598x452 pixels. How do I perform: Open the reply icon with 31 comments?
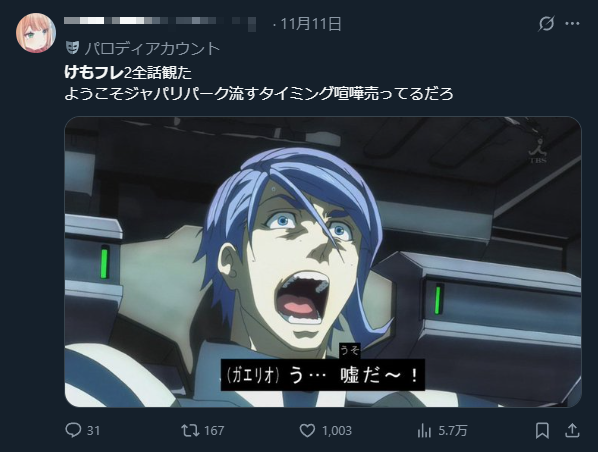[x=73, y=430]
